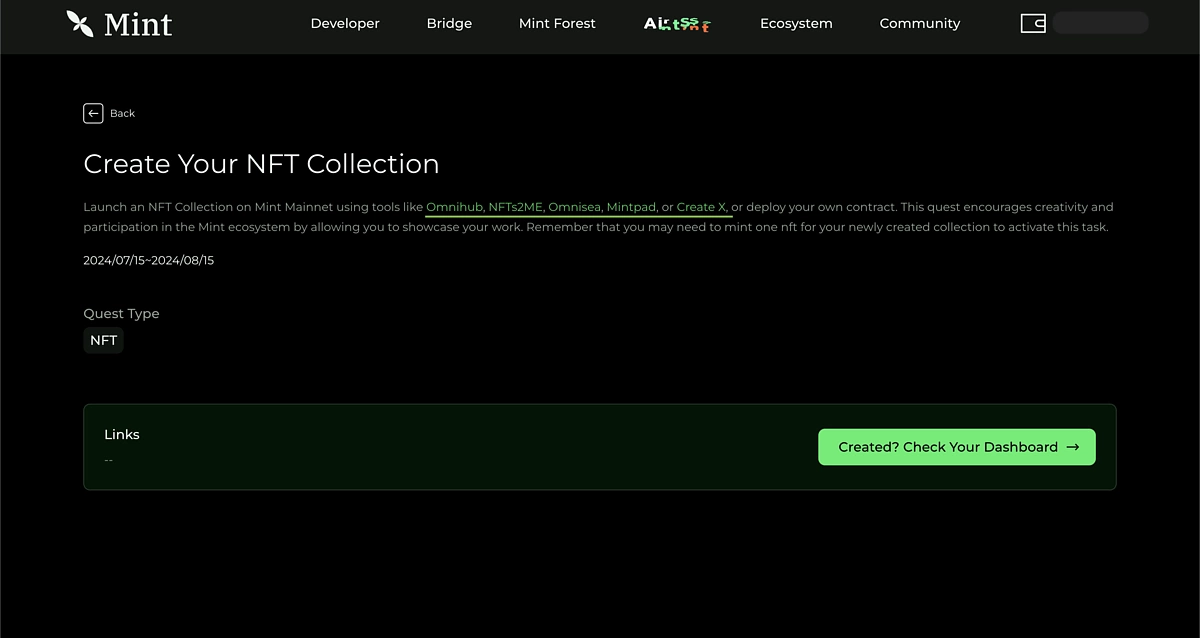Viewport: 1200px width, 638px height.
Task: Click the Create Your NFT Collection heading
Action: (x=261, y=164)
